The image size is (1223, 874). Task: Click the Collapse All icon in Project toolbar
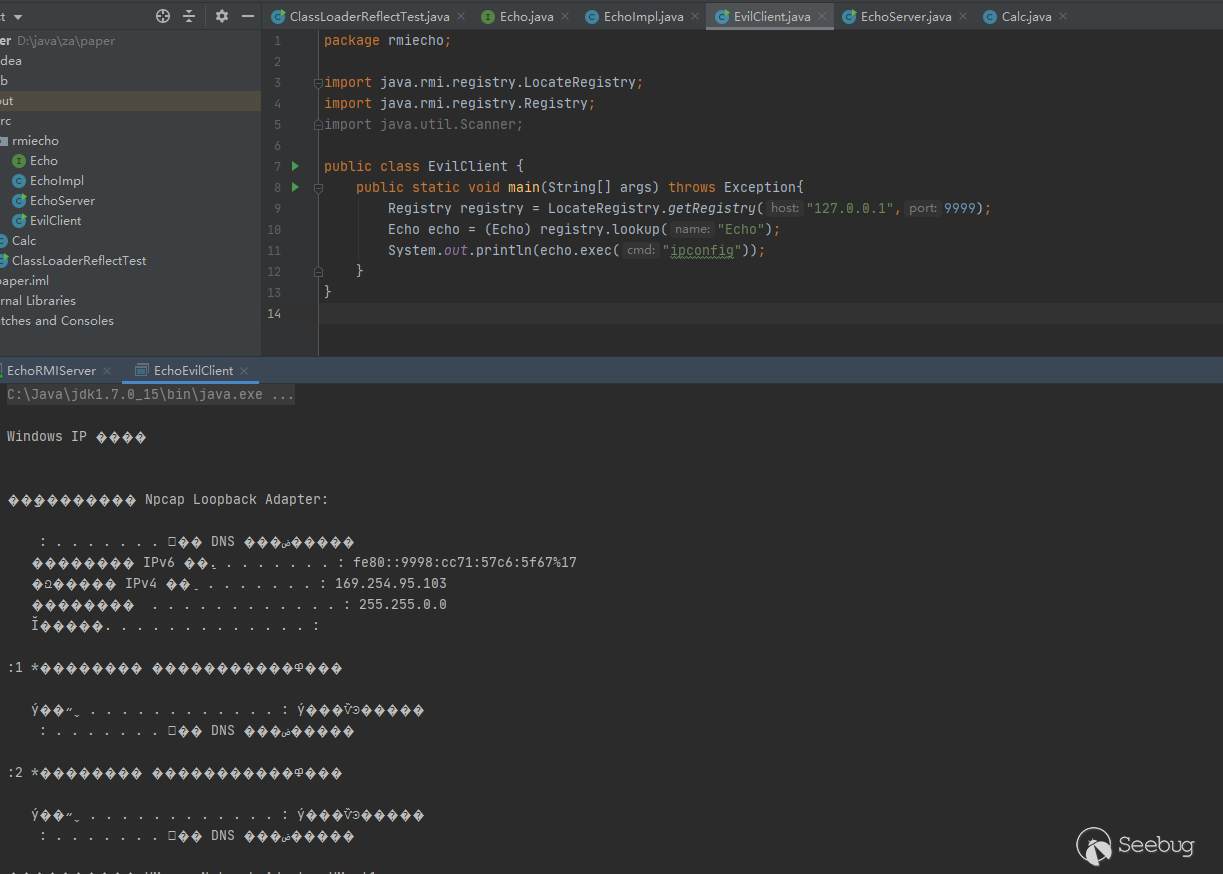[190, 16]
